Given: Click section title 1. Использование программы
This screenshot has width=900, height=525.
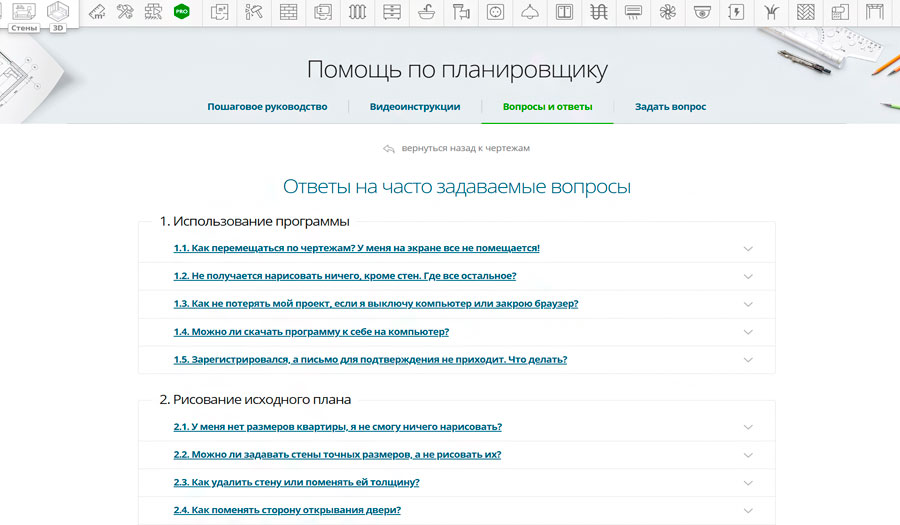Looking at the screenshot, I should (x=254, y=221).
